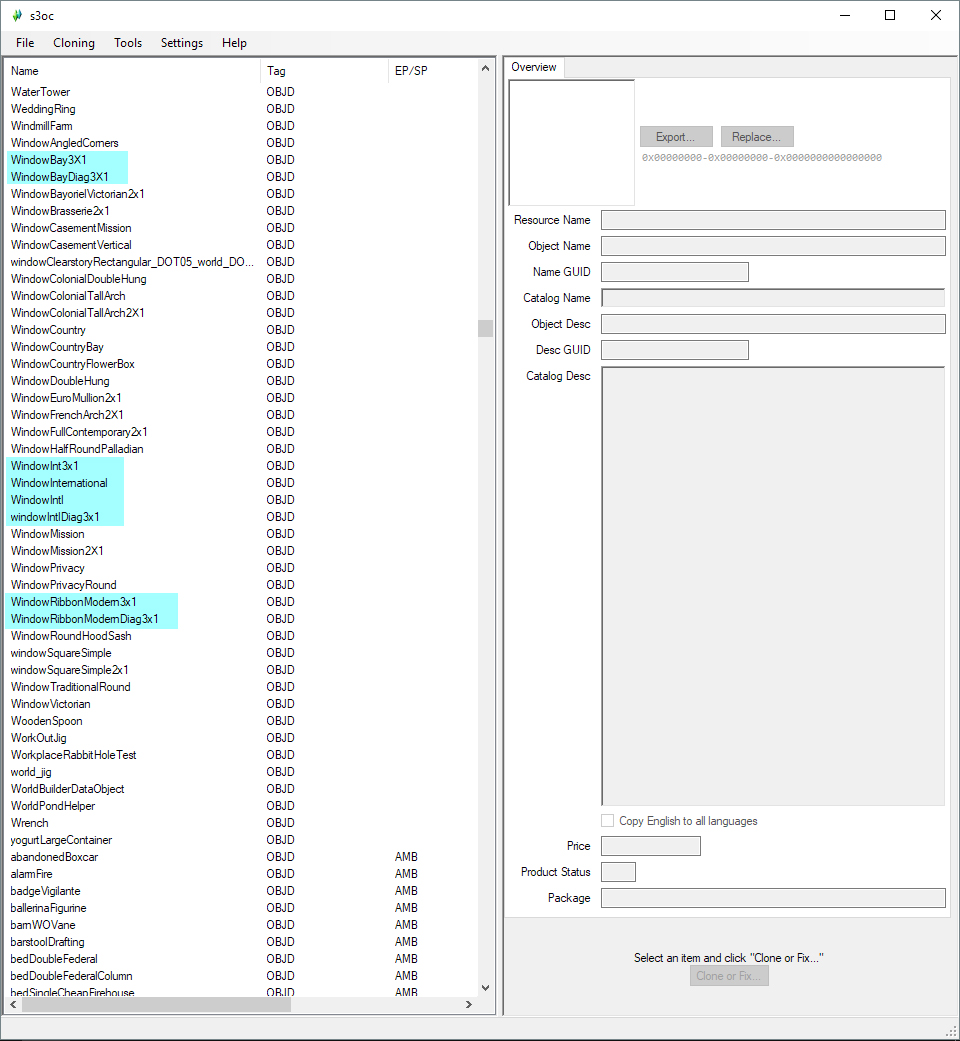Click the Catalog Desc text area
This screenshot has height=1041, width=960.
click(773, 586)
